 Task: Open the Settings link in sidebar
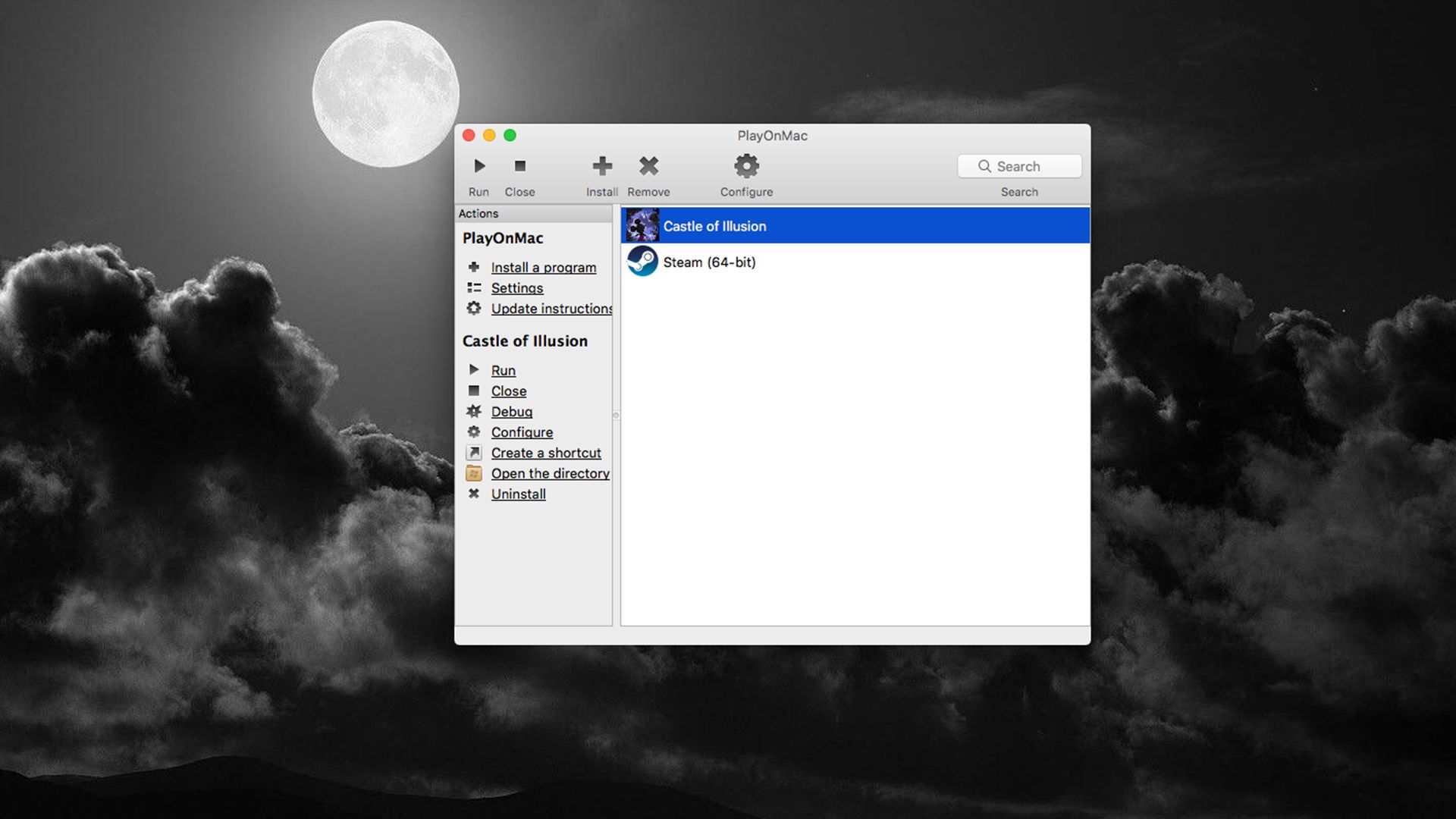[516, 288]
